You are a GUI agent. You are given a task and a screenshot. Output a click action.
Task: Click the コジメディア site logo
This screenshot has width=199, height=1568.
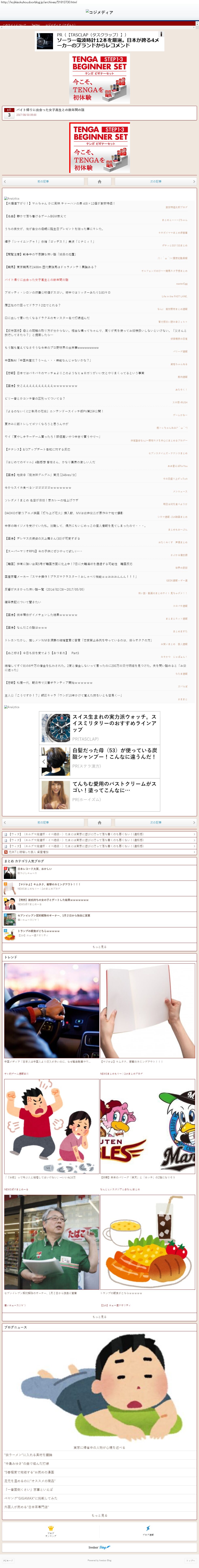(x=100, y=12)
